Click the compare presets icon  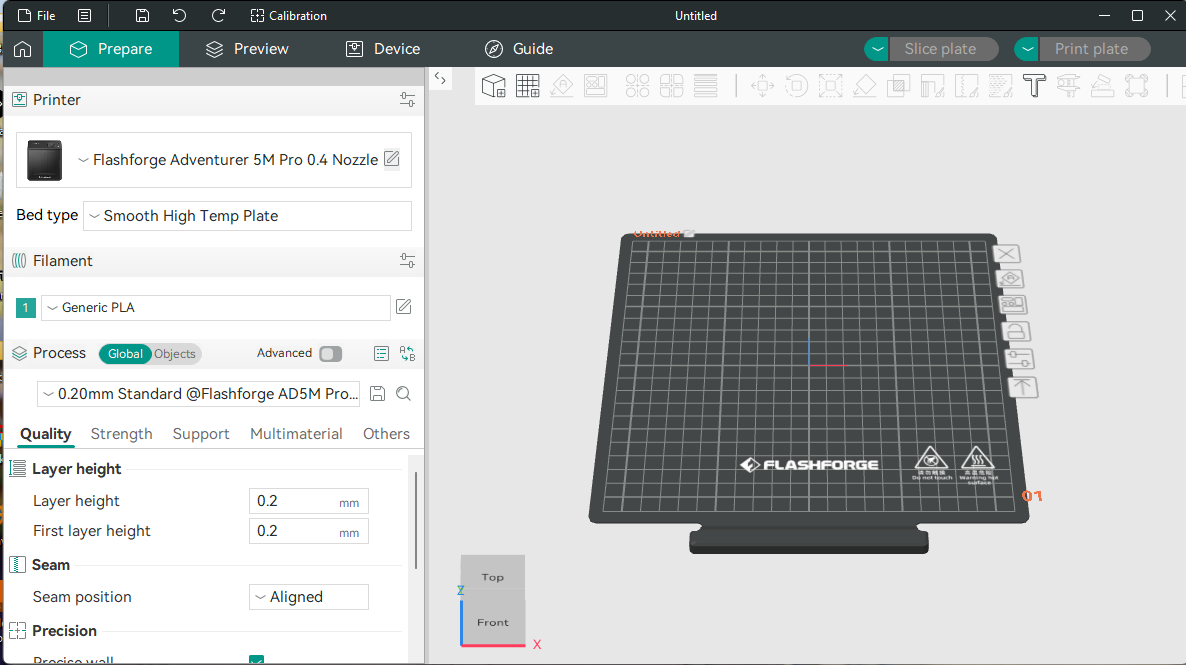tap(408, 353)
